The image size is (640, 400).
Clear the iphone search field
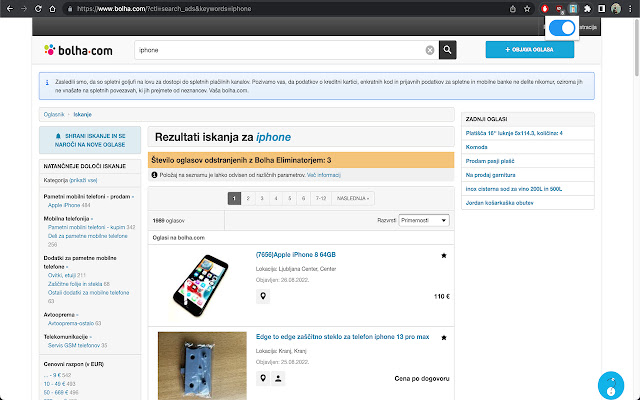coord(430,50)
